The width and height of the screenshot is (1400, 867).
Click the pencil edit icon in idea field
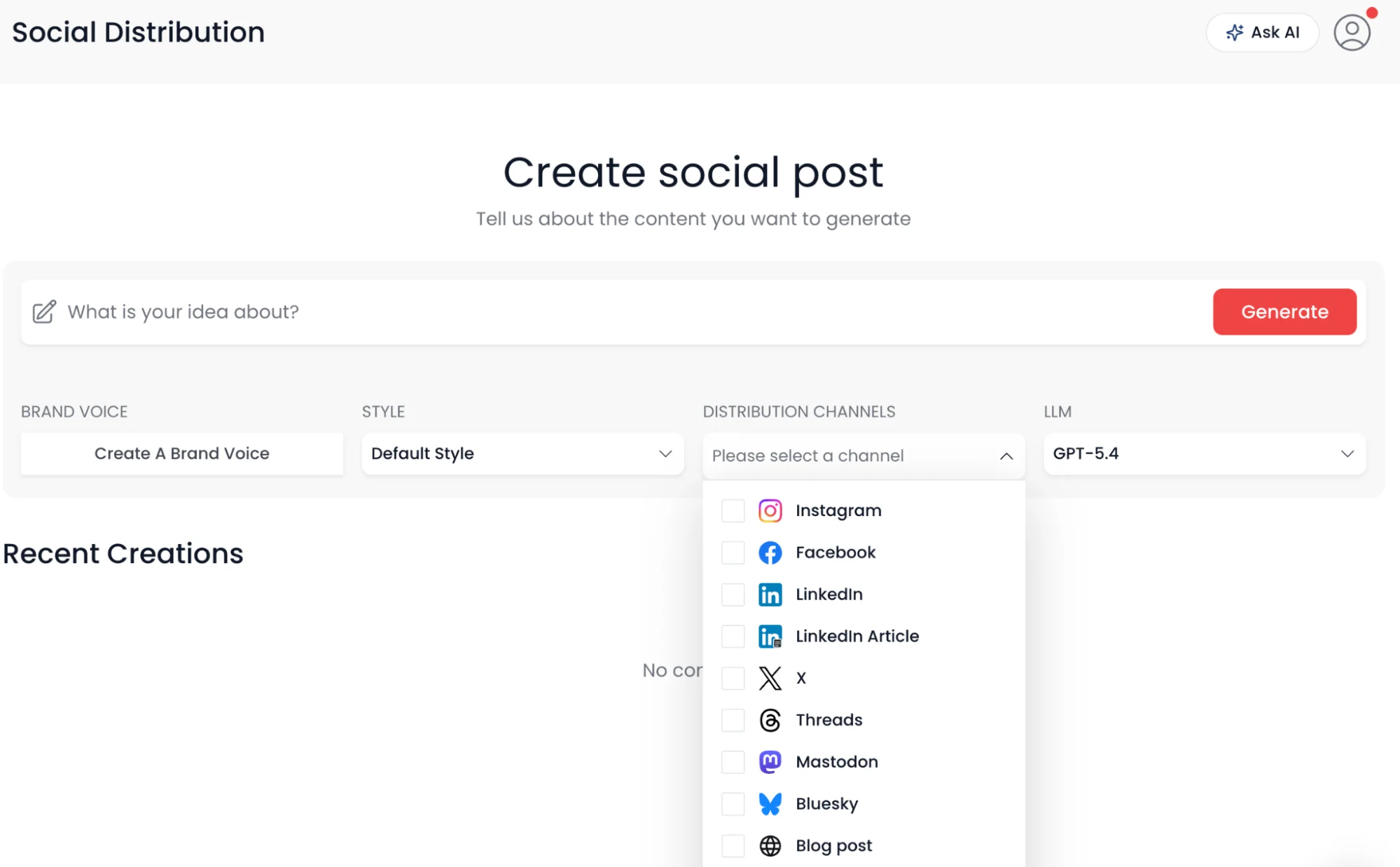(x=44, y=312)
